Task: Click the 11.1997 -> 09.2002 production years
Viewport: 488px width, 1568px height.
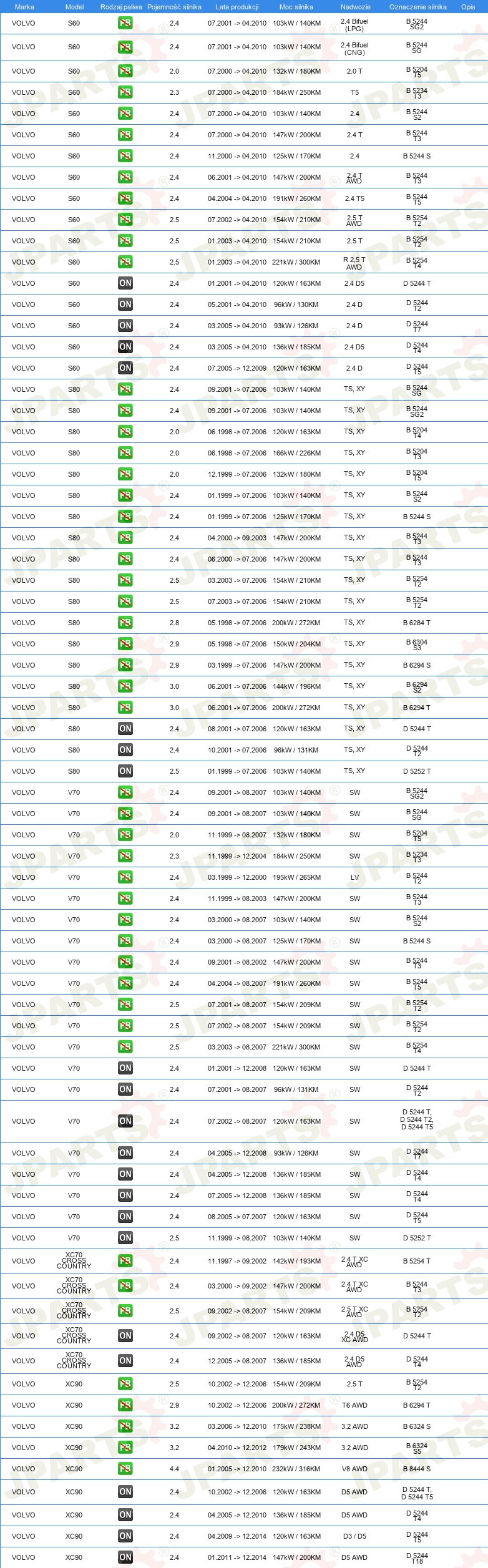Action: click(x=237, y=1261)
